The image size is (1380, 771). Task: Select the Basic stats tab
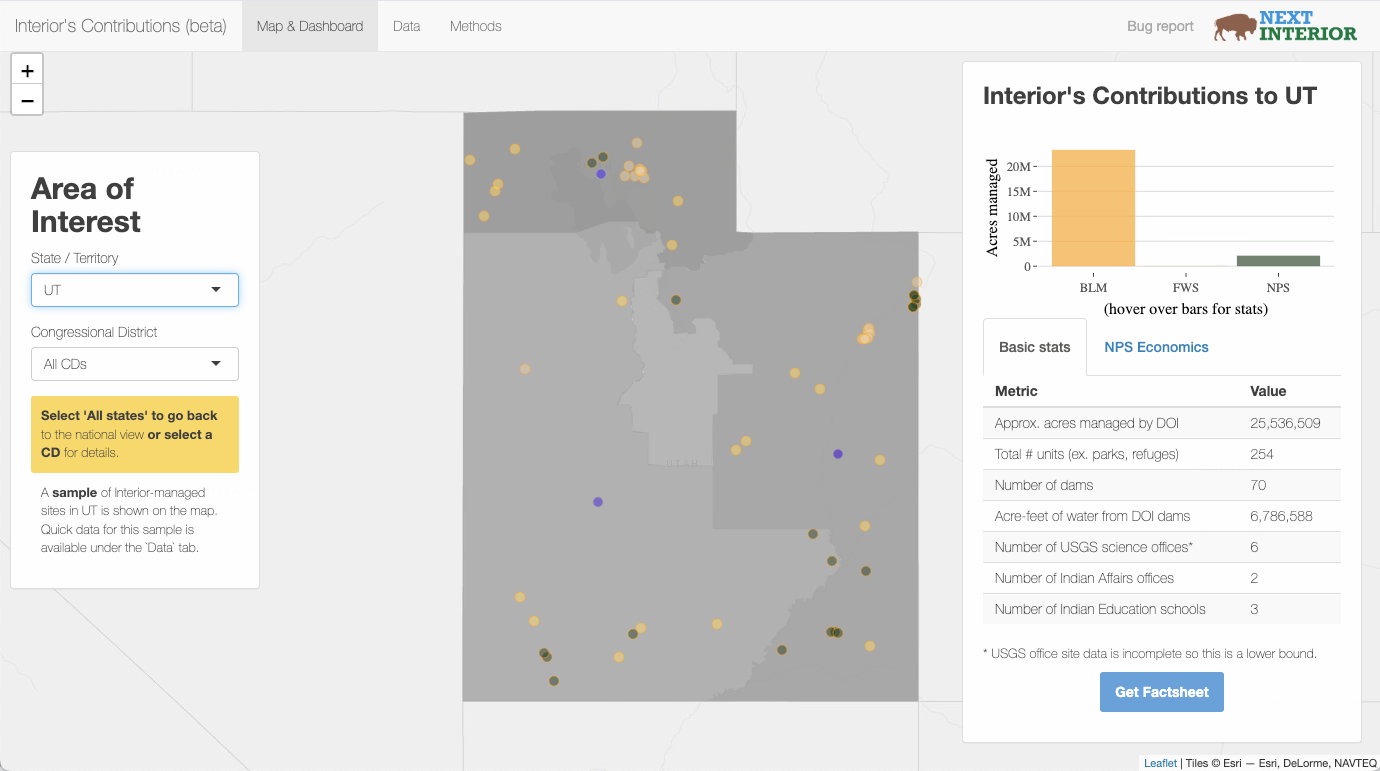(1035, 347)
